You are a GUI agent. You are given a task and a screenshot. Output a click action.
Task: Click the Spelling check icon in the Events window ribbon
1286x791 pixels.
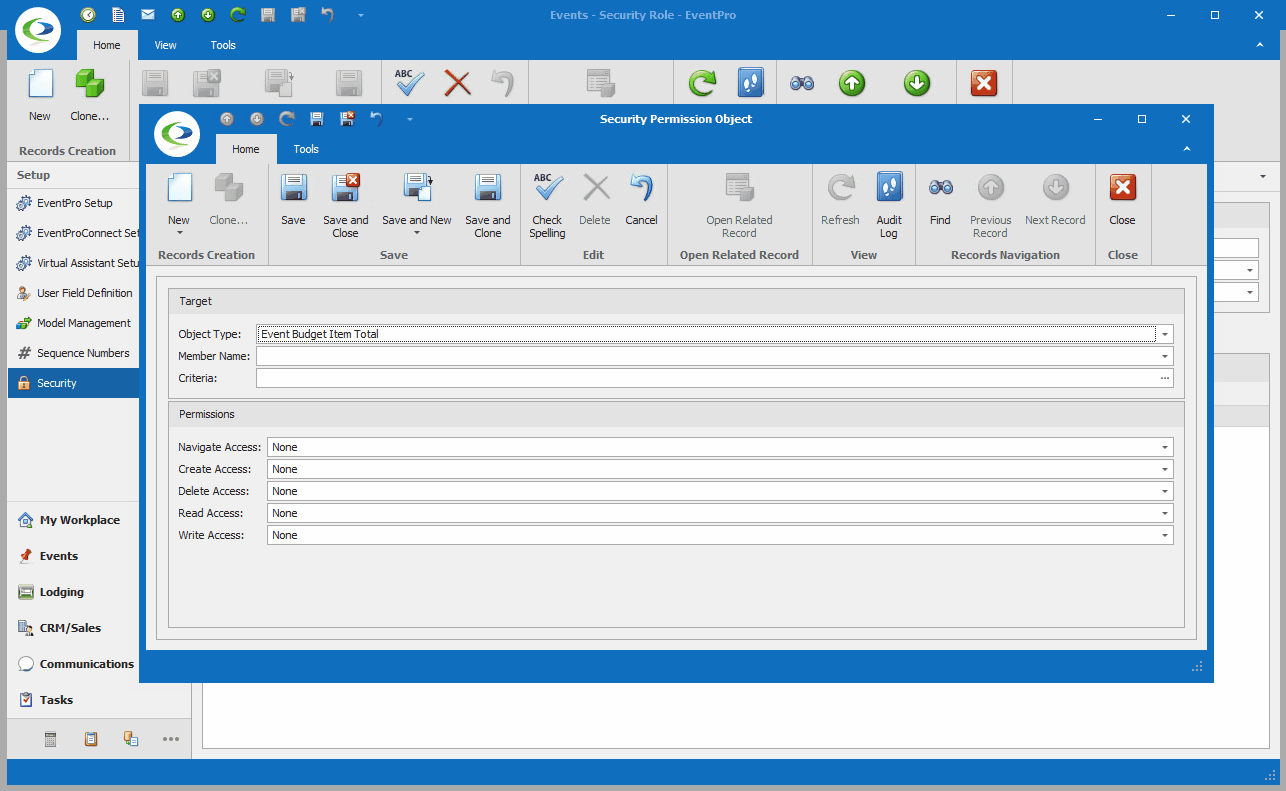pyautogui.click(x=409, y=83)
